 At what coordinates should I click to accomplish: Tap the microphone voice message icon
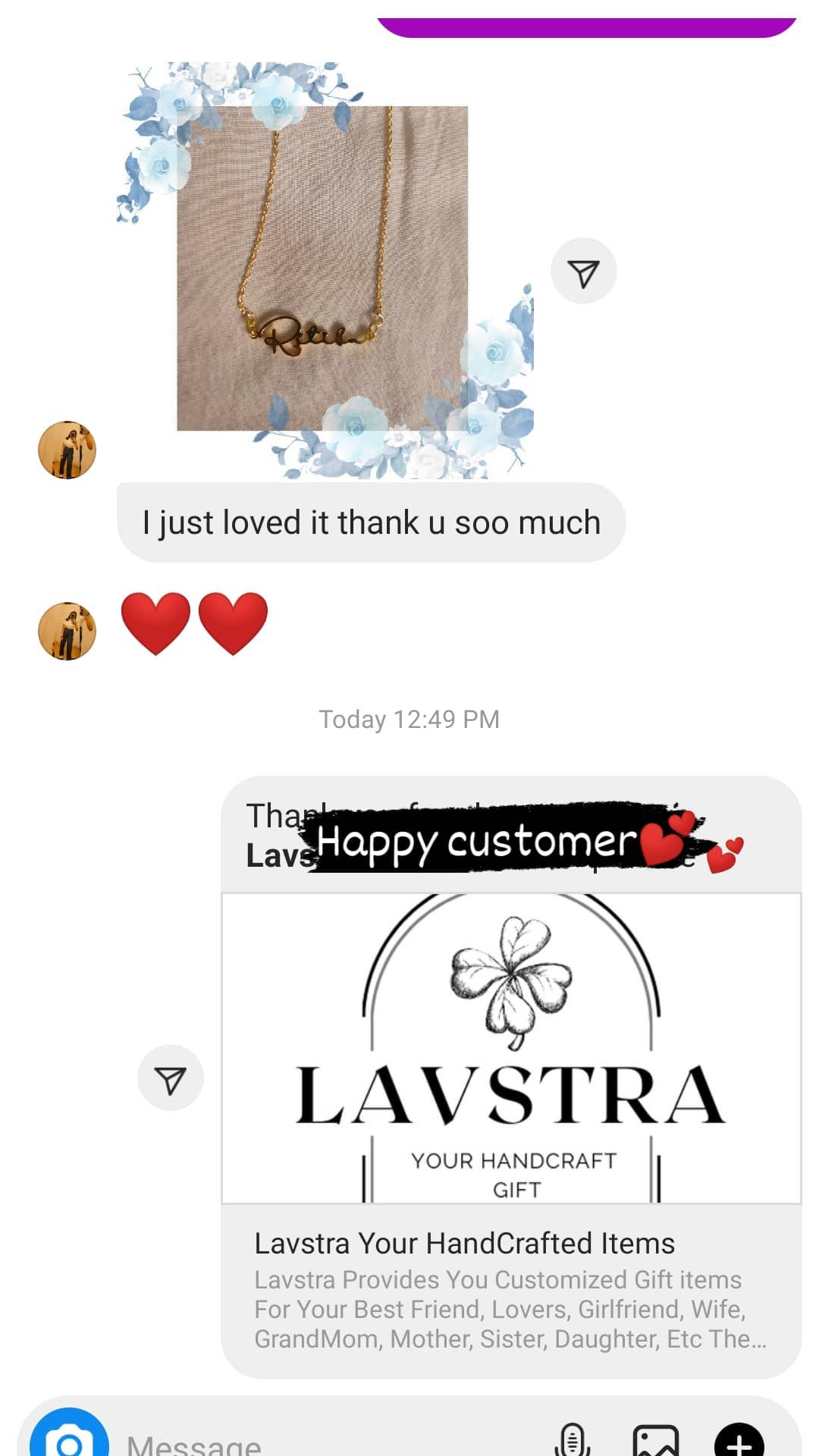click(572, 1439)
